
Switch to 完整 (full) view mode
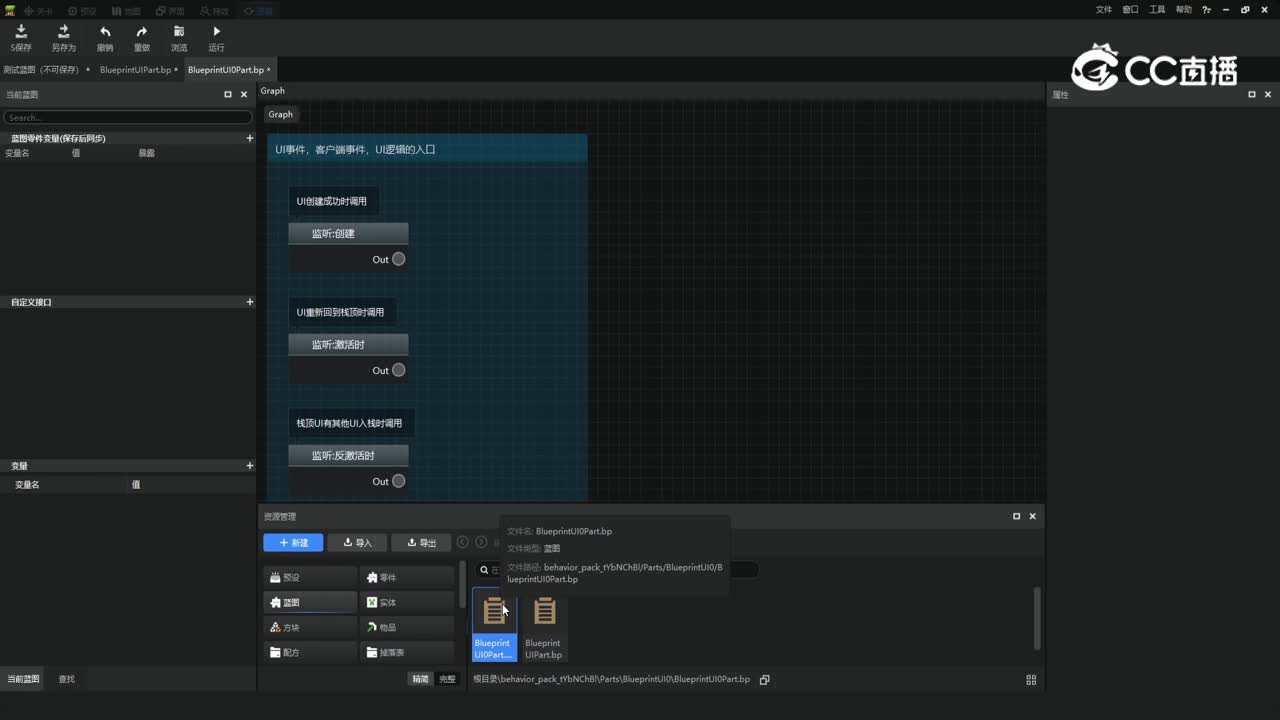pyautogui.click(x=447, y=679)
